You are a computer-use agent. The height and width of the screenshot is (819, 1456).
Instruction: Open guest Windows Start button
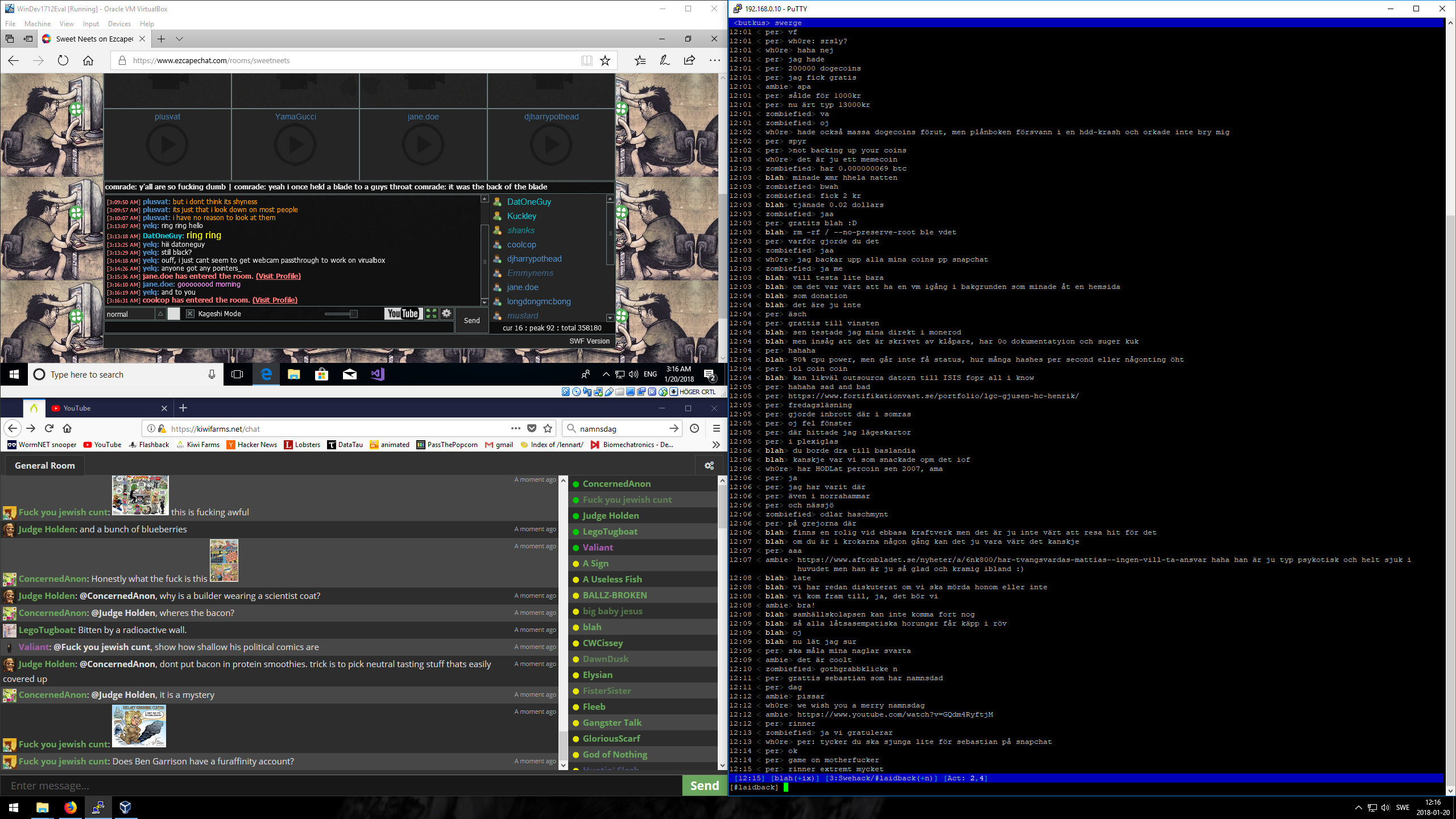click(x=14, y=374)
